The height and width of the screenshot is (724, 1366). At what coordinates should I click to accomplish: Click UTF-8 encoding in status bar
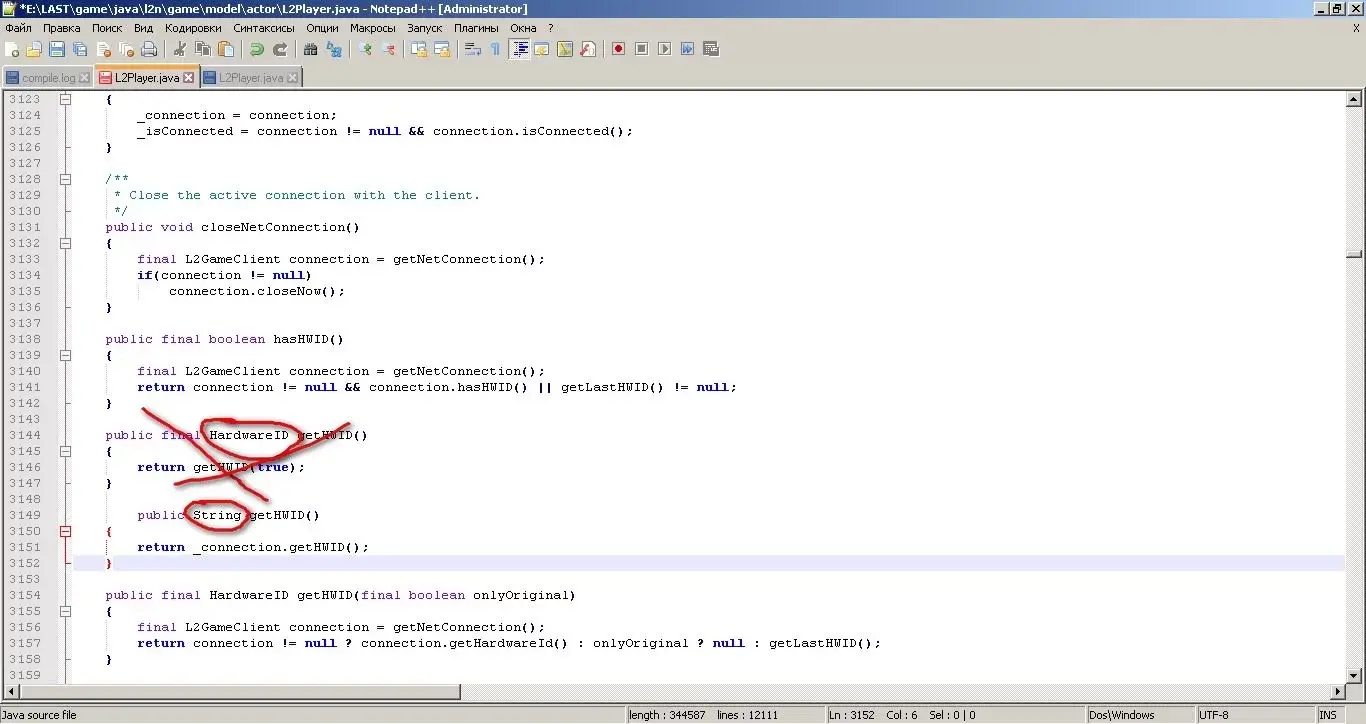tap(1255, 715)
